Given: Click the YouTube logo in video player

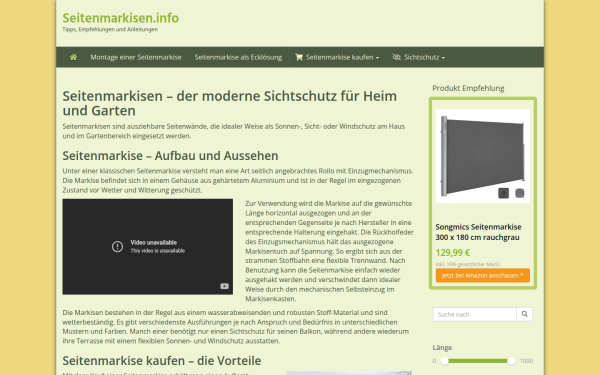Looking at the screenshot, I should (x=224, y=286).
